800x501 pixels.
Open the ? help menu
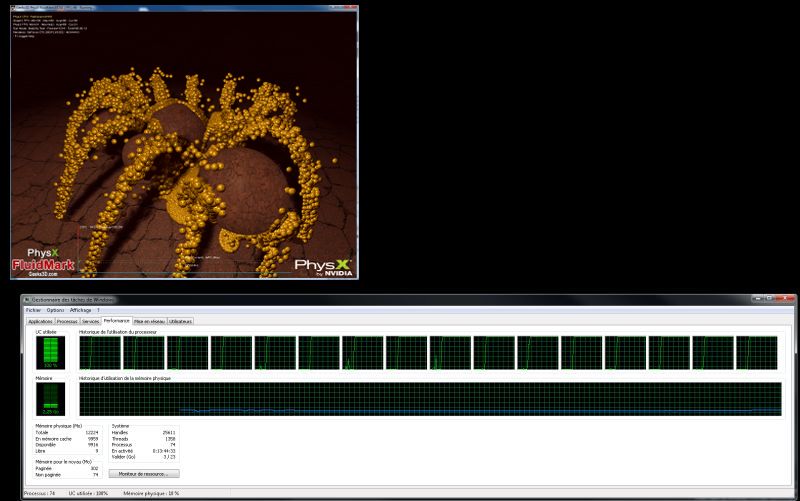pyautogui.click(x=98, y=310)
